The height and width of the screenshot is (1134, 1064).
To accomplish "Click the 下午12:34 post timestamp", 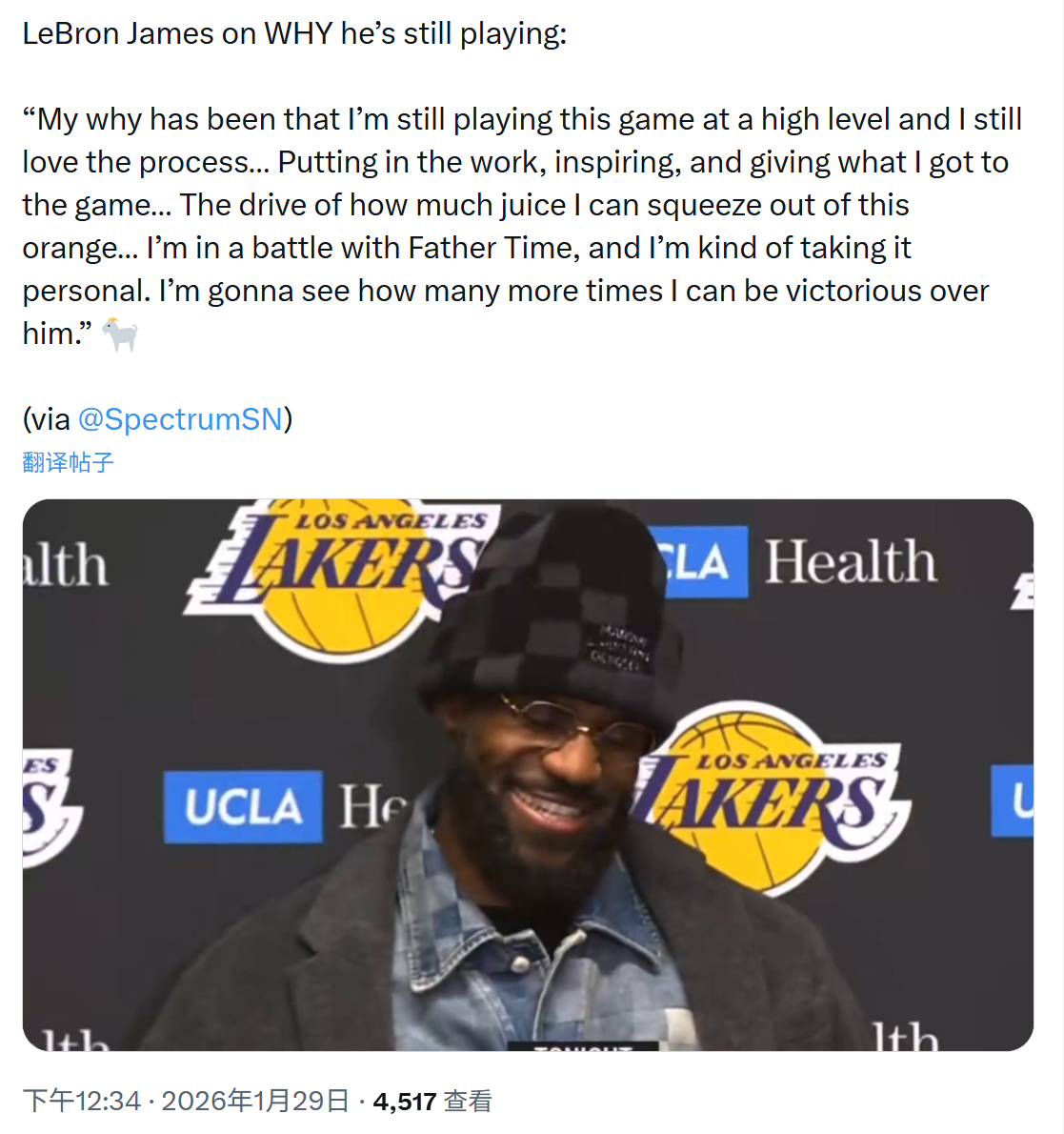I will point(81,1102).
